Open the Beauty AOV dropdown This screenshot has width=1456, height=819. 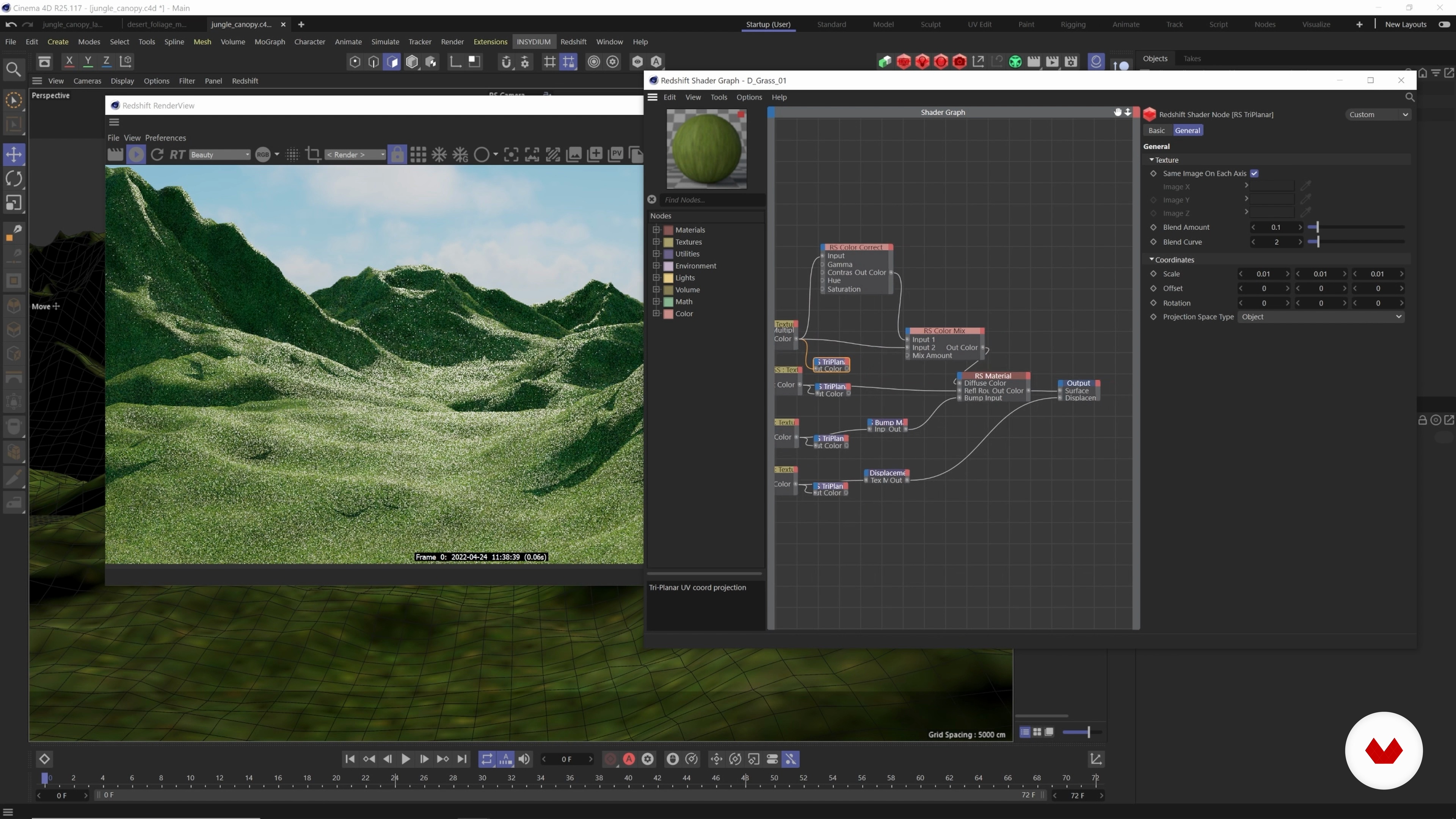pyautogui.click(x=219, y=154)
